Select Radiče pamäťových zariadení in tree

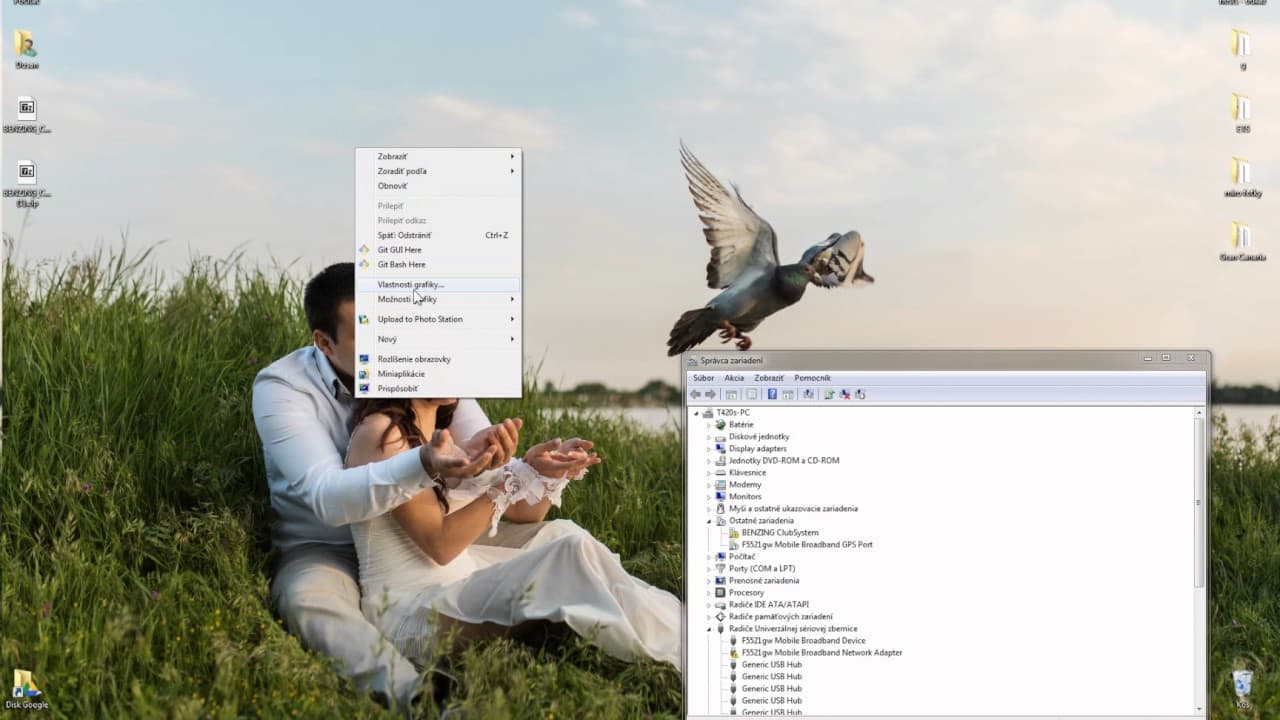tap(780, 617)
